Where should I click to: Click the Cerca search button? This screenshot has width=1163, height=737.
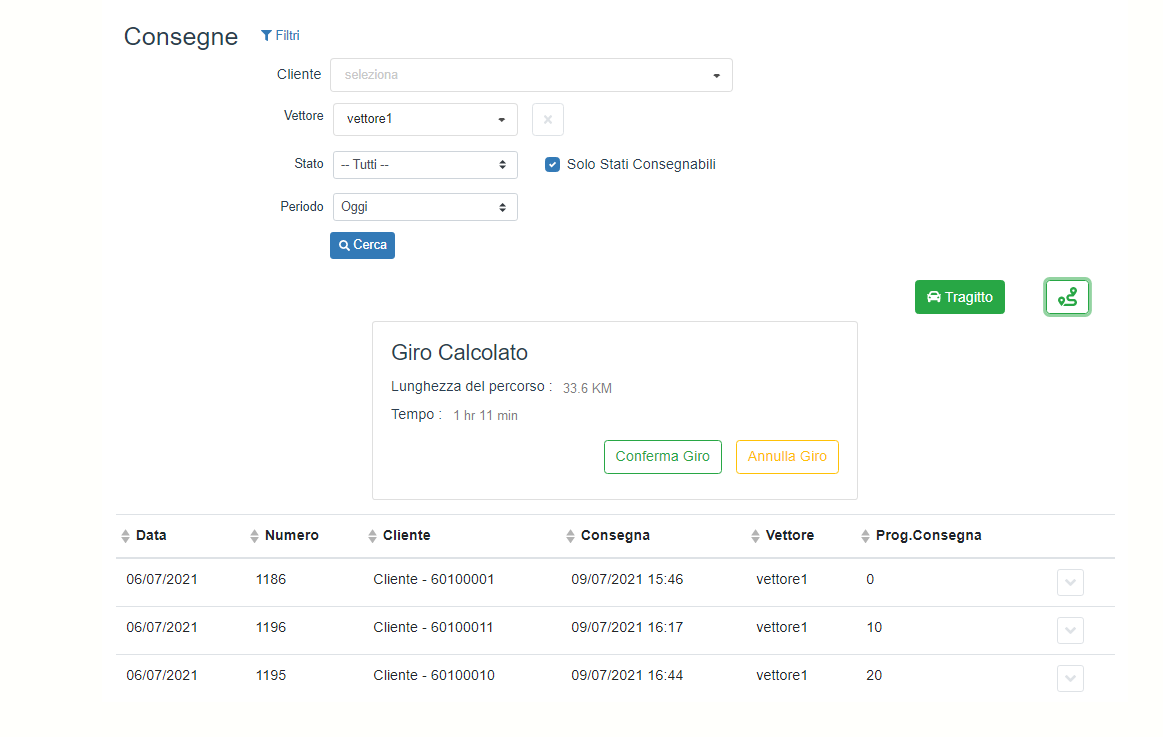(362, 245)
